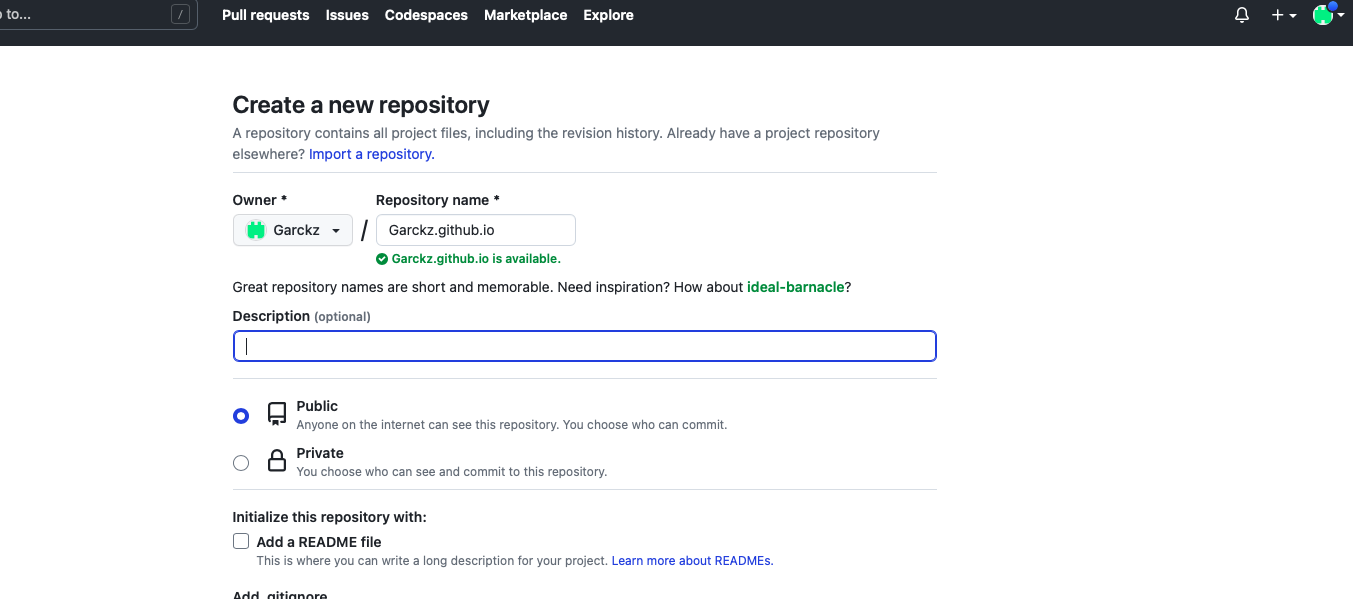1353x599 pixels.
Task: Visit the Marketplace page
Action: [x=526, y=15]
